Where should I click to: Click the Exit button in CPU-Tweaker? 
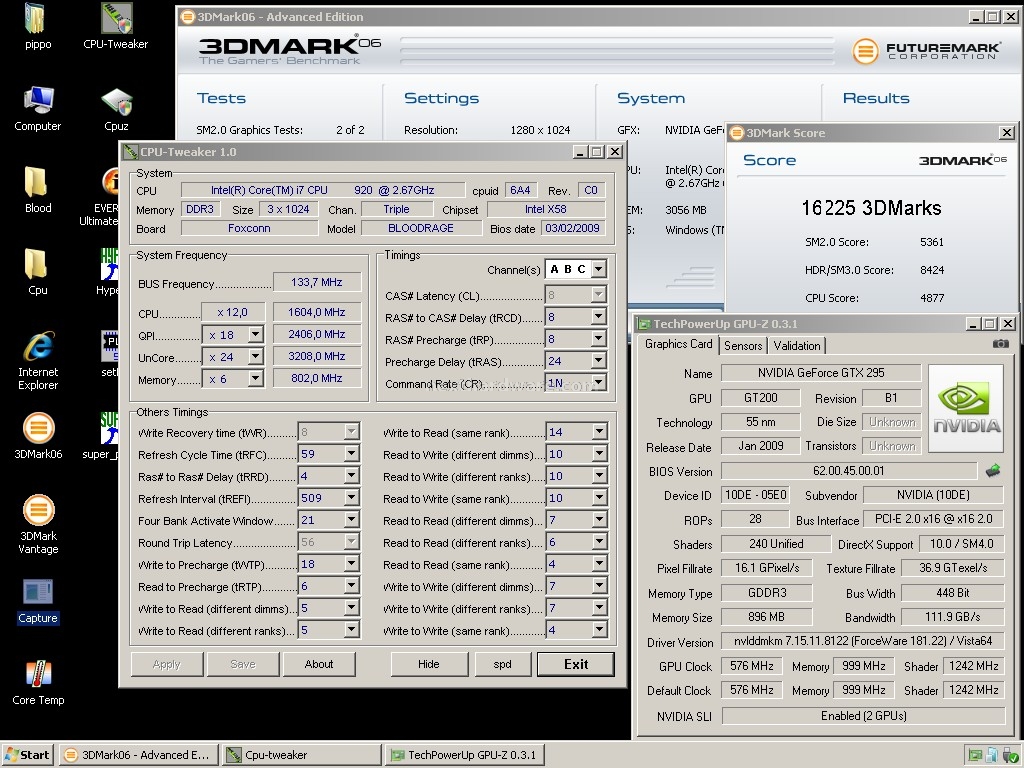tap(575, 664)
